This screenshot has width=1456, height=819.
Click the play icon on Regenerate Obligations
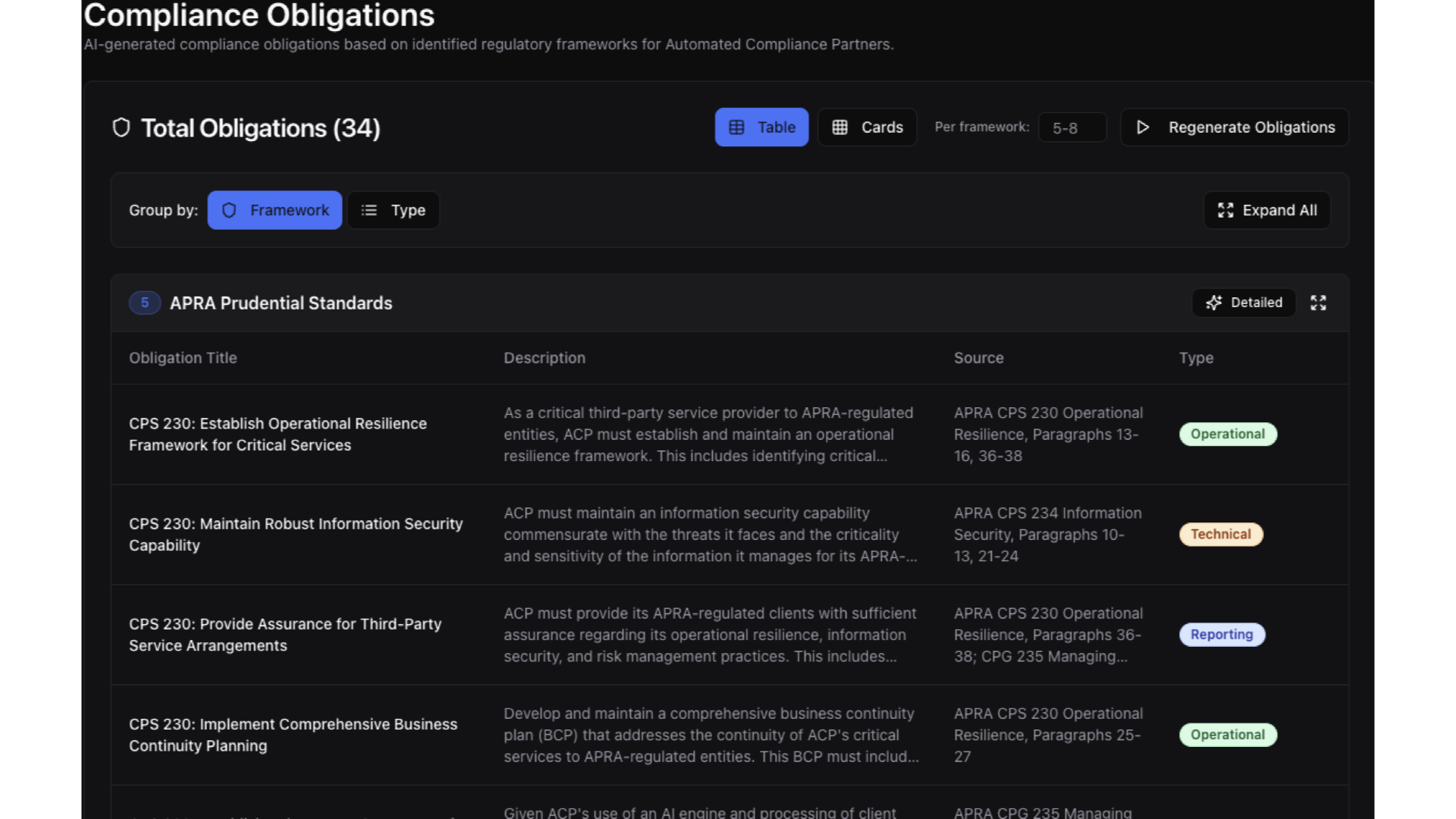click(x=1144, y=127)
